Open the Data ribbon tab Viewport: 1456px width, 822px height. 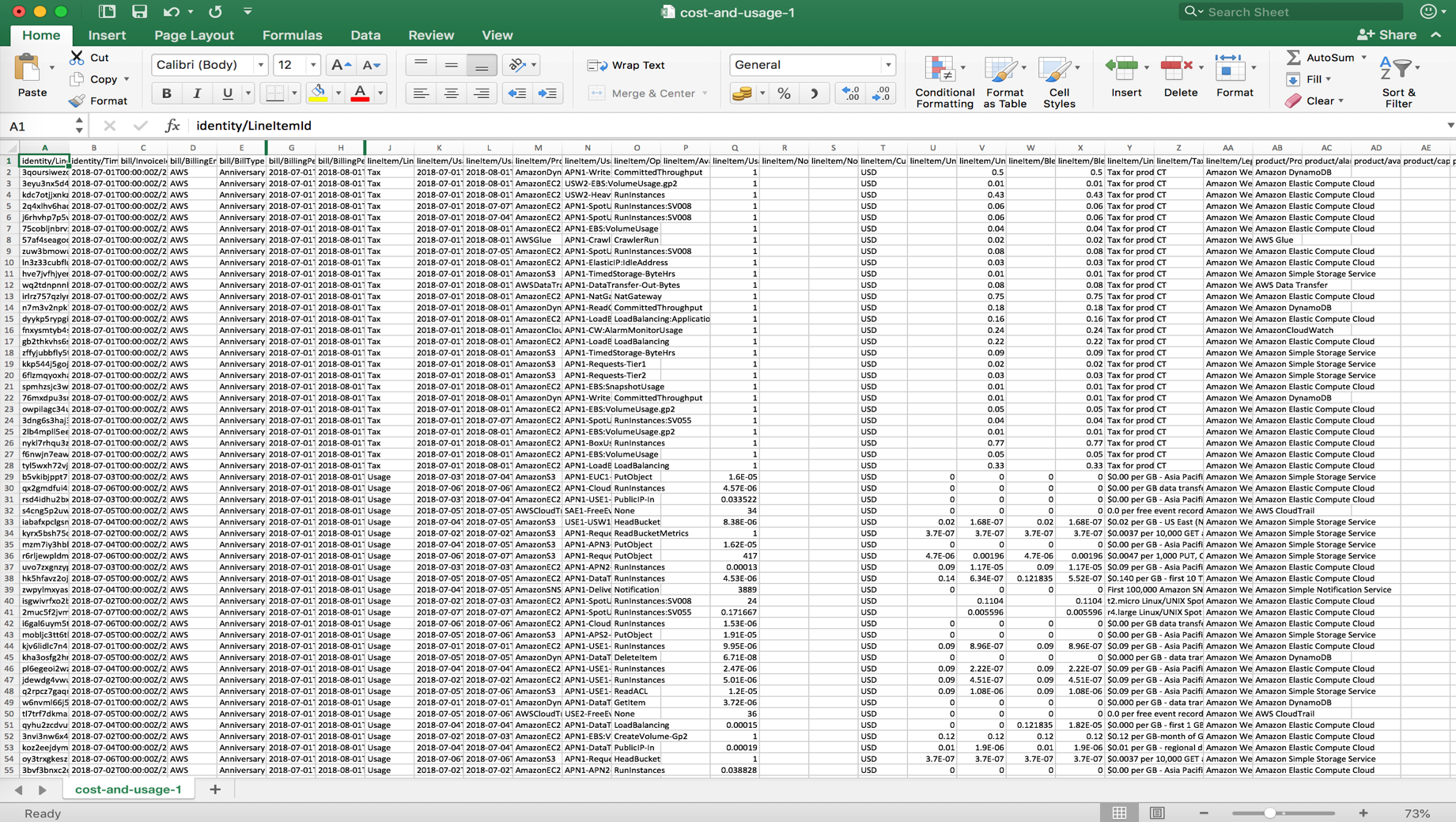365,35
